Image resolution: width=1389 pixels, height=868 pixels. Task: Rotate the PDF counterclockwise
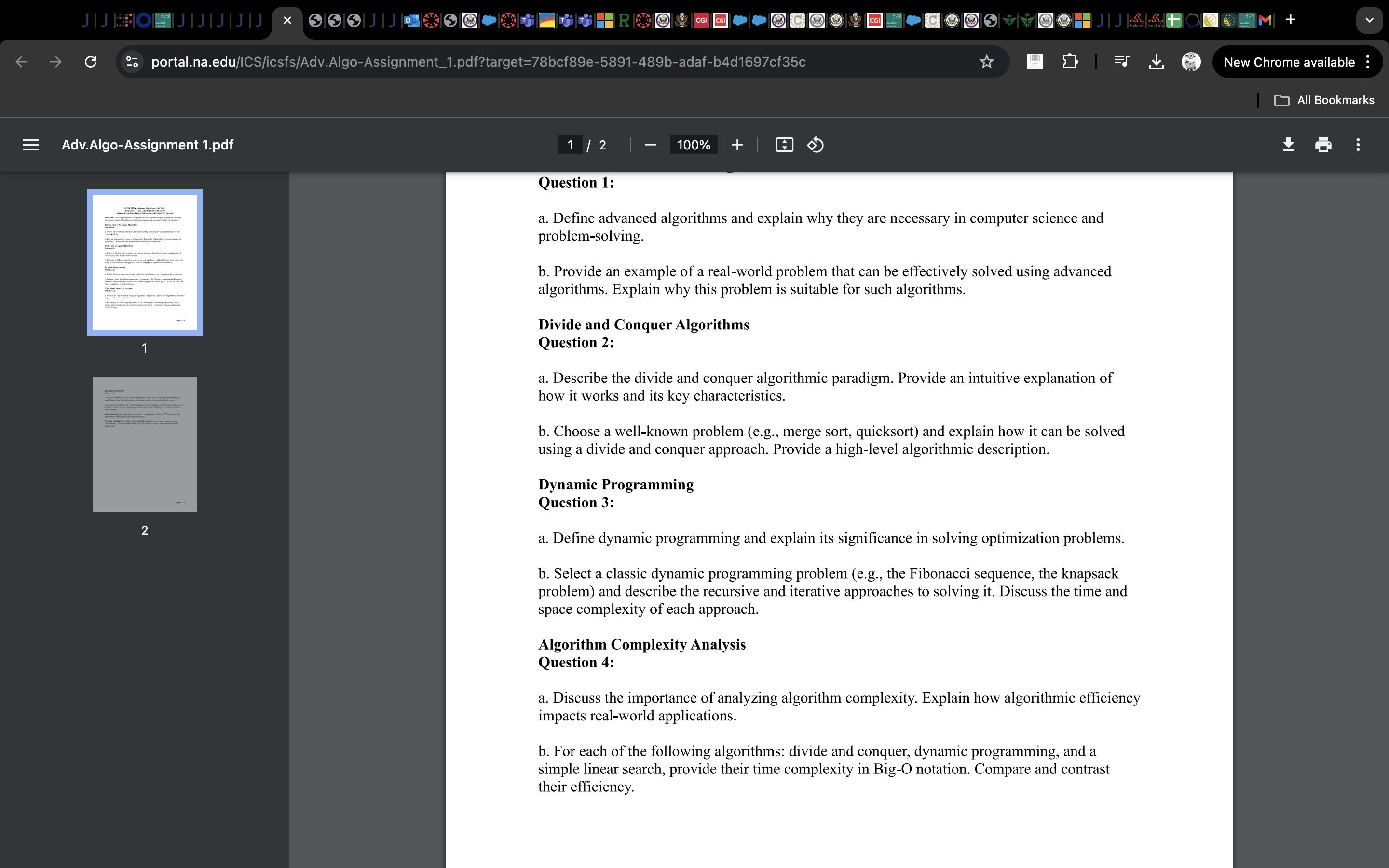pos(815,145)
